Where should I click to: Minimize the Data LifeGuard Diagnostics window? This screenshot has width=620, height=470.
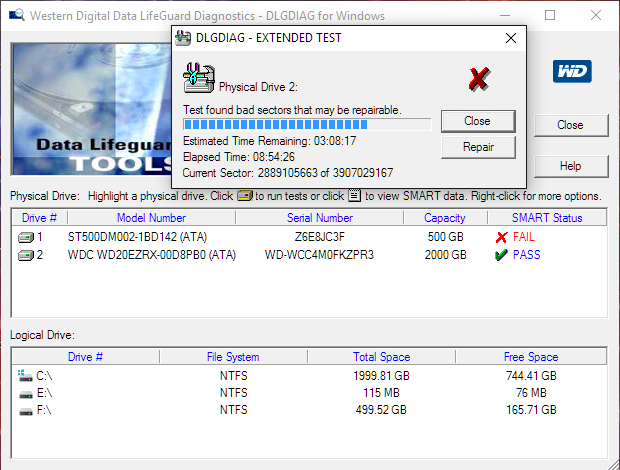(505, 15)
